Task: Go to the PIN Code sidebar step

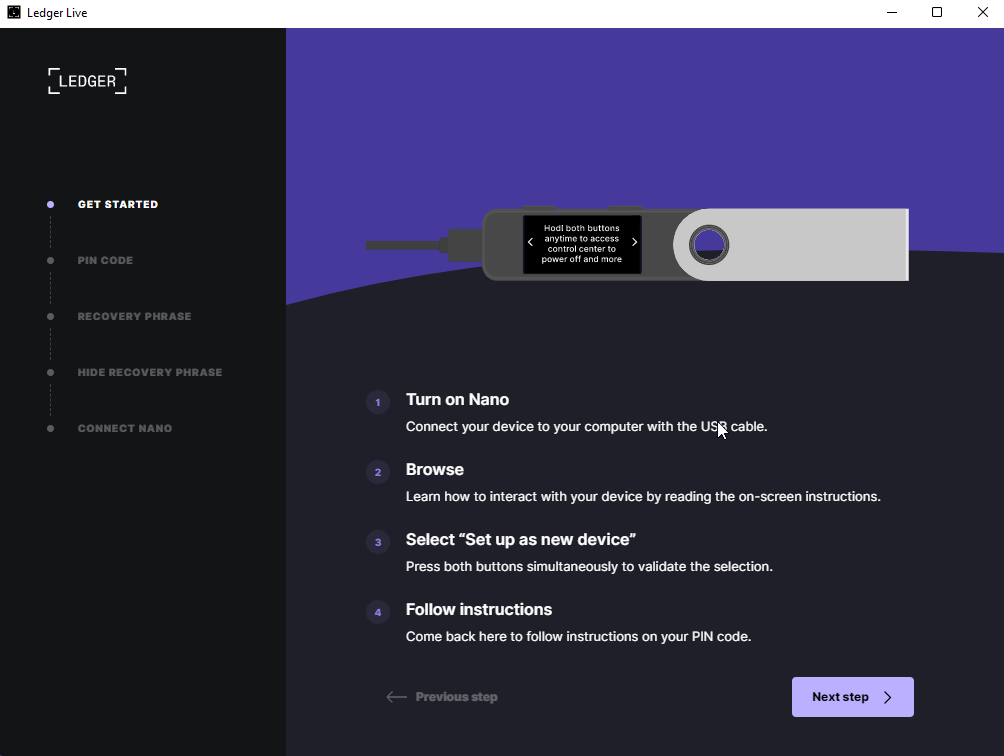Action: click(105, 260)
